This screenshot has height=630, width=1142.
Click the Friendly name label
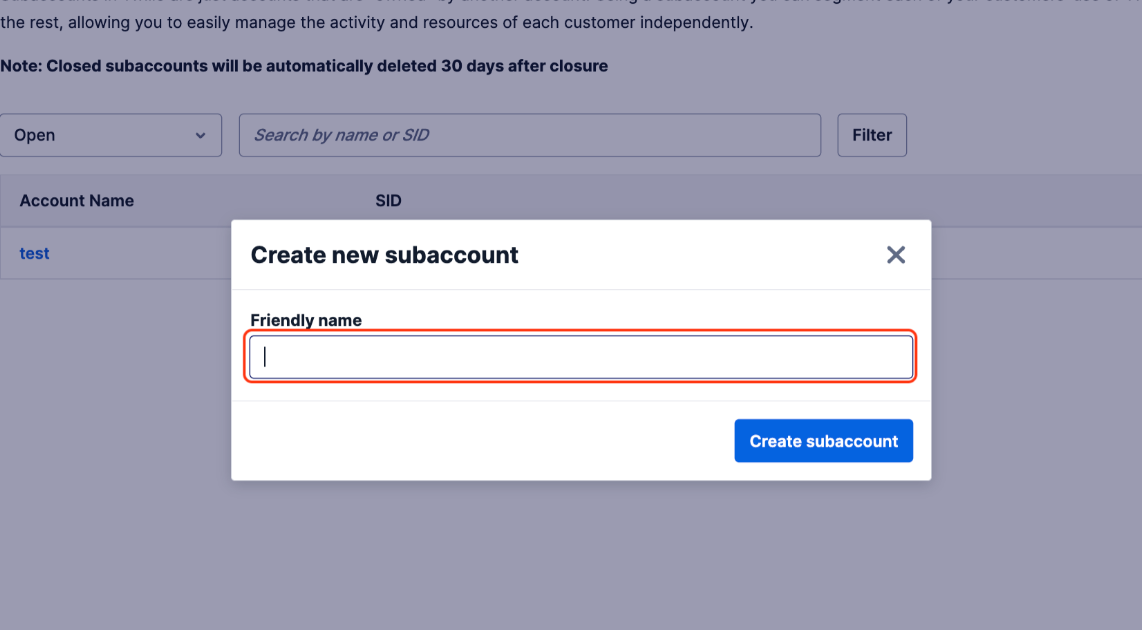(306, 320)
